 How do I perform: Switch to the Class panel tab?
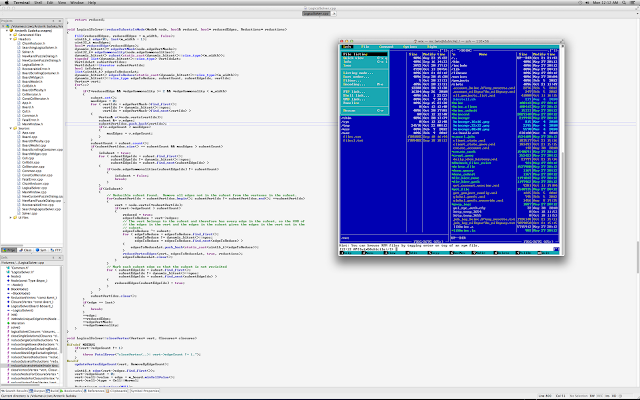(25, 250)
